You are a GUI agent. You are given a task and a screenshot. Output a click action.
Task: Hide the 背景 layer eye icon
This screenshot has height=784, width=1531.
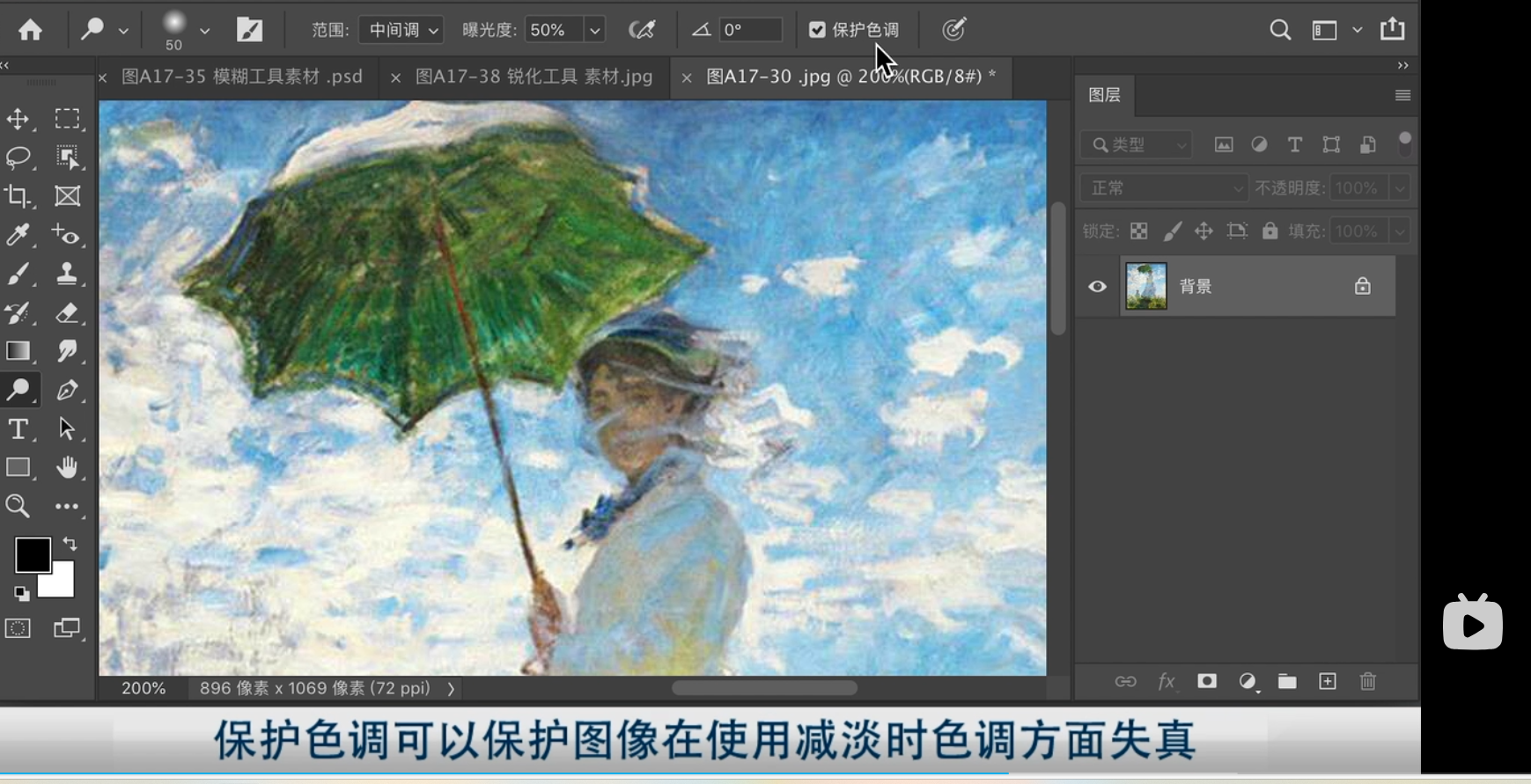[x=1097, y=286]
